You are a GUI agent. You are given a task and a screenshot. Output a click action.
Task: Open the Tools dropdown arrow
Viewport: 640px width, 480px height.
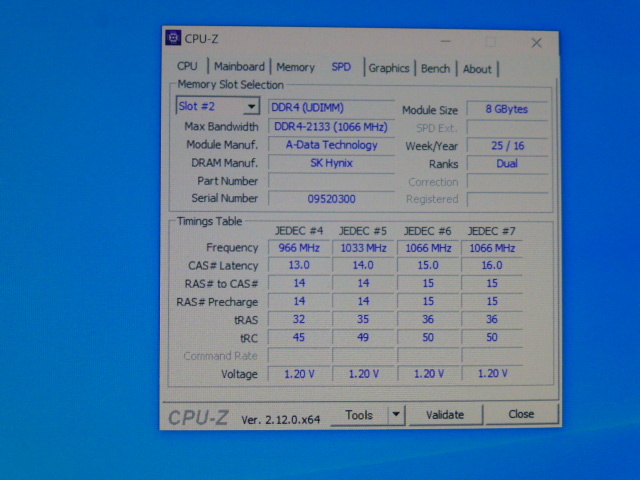pyautogui.click(x=396, y=414)
